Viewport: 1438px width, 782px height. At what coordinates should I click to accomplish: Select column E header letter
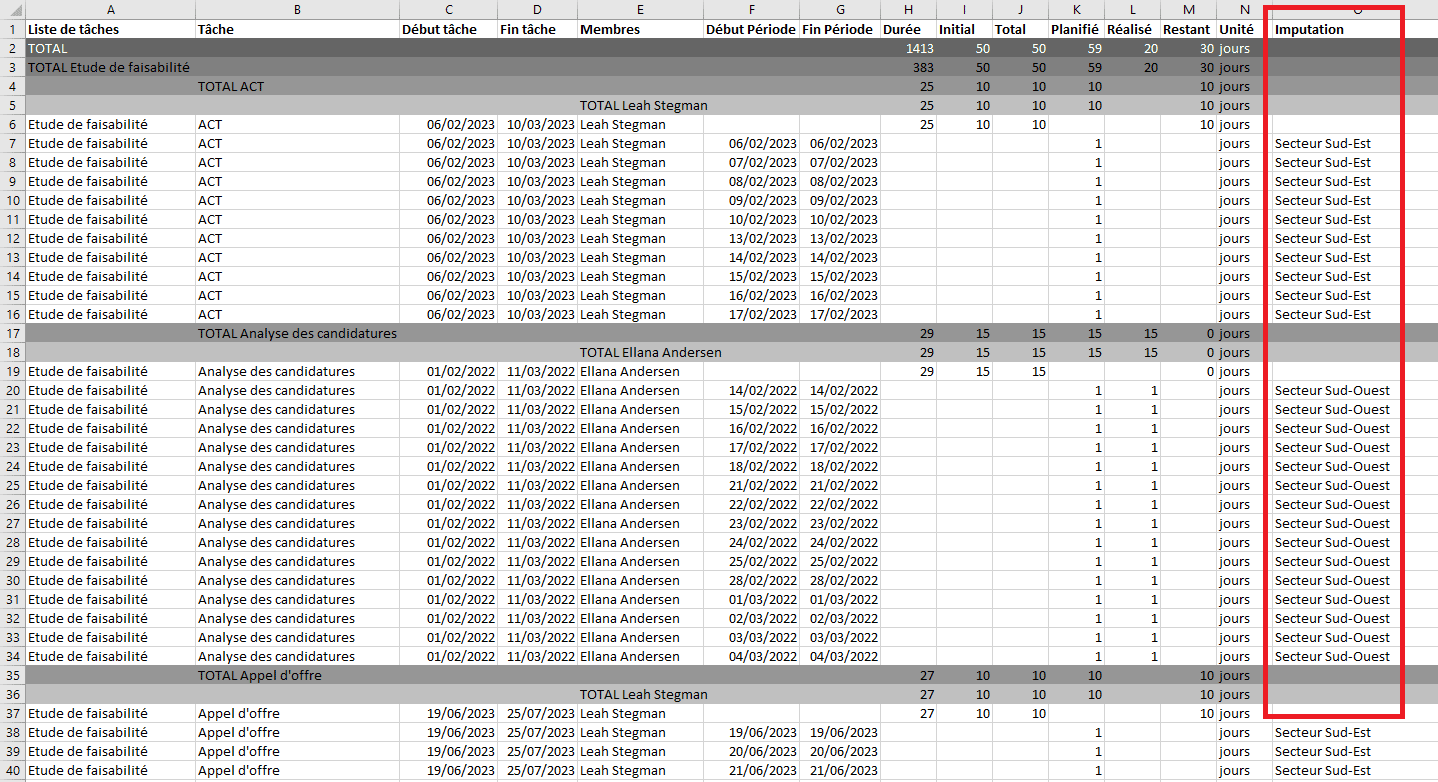640,9
